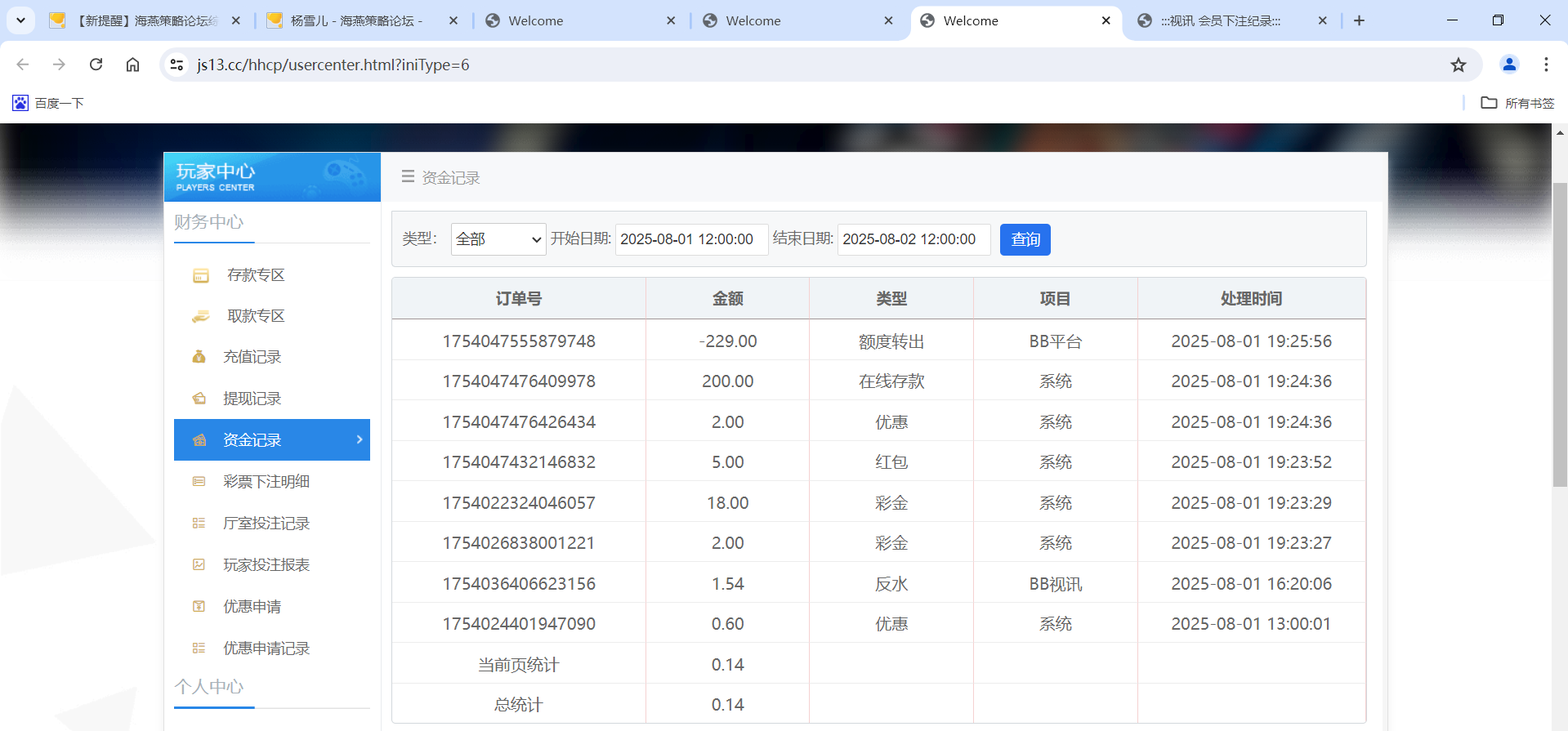This screenshot has width=1568, height=731.
Task: Close the 视讯 会员下注纪录 tab
Action: coord(1323,20)
